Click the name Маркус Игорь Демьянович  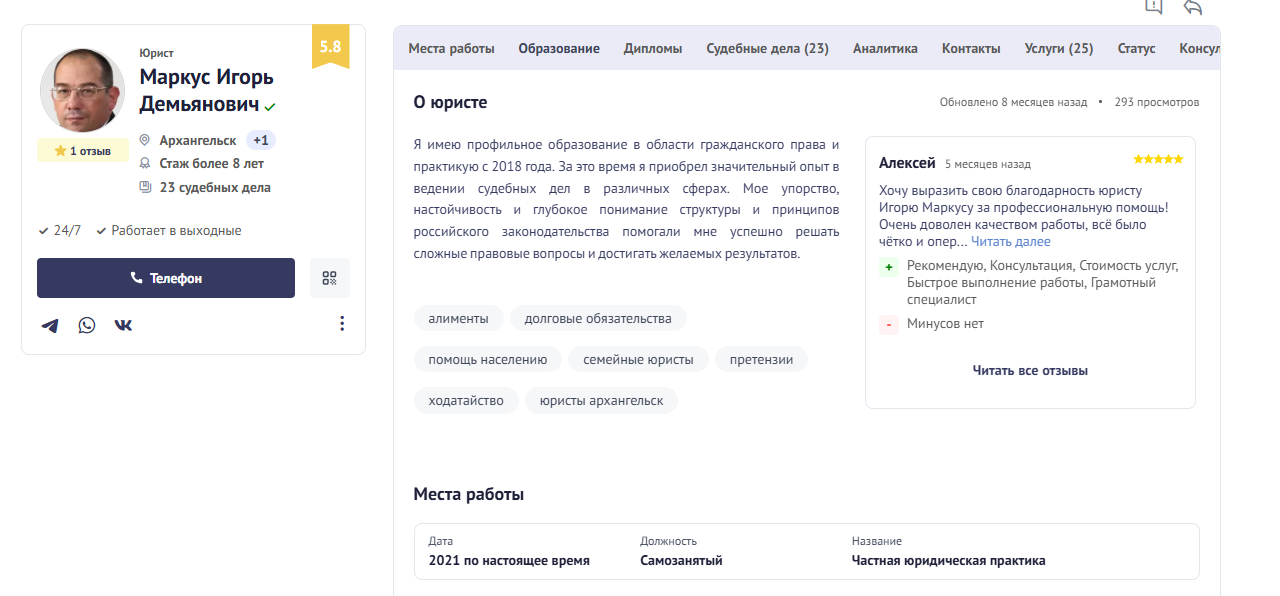[x=206, y=90]
